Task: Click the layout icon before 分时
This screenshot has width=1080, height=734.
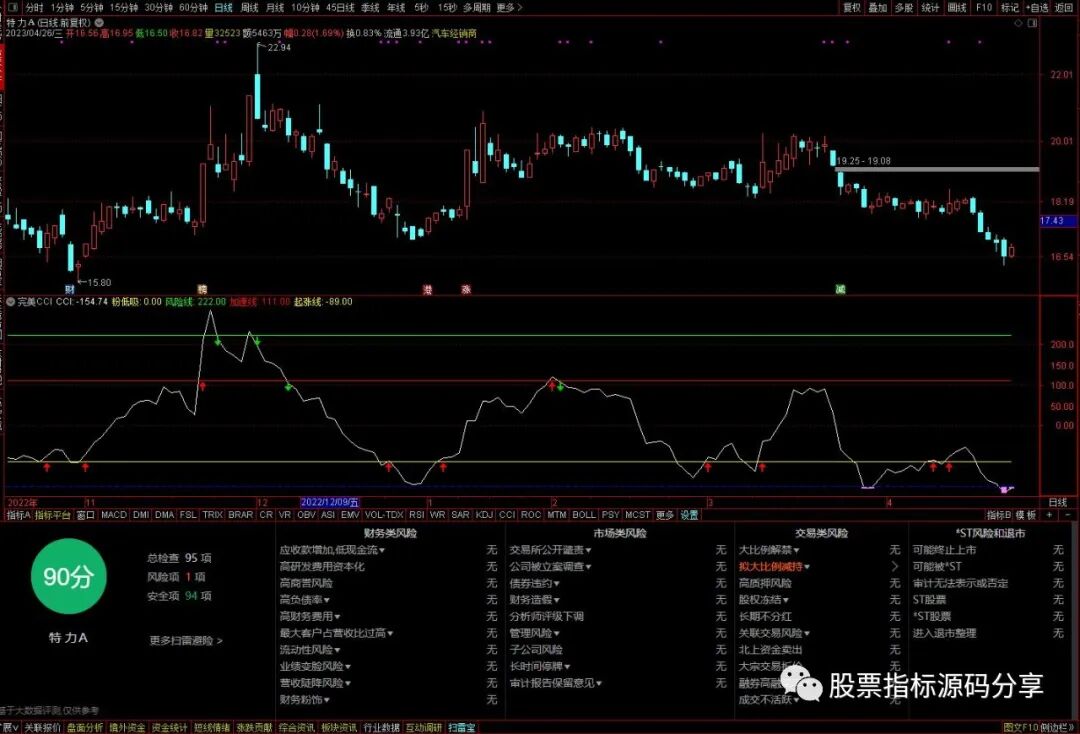Action: 12,8
